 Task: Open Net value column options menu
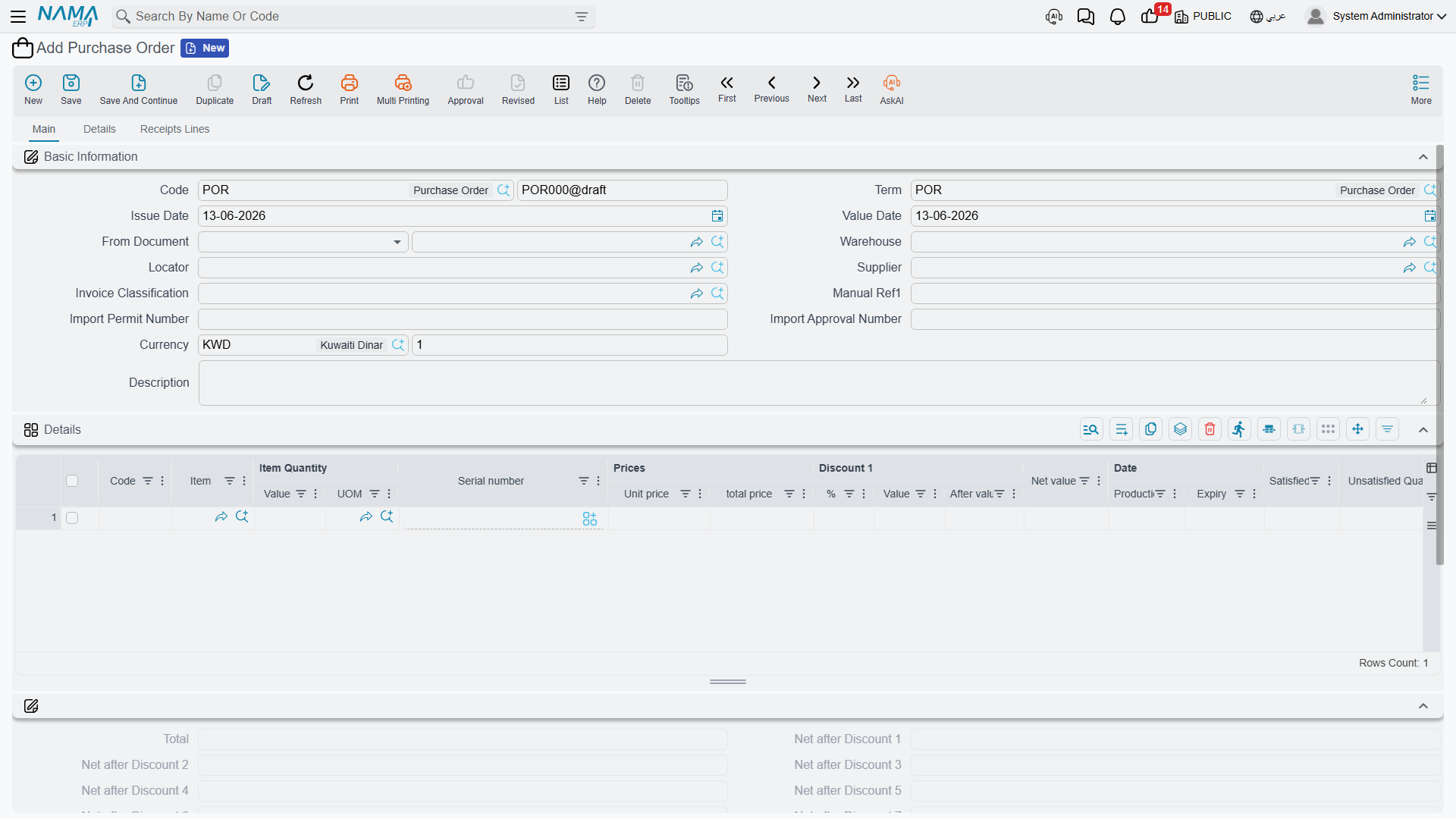pyautogui.click(x=1099, y=481)
